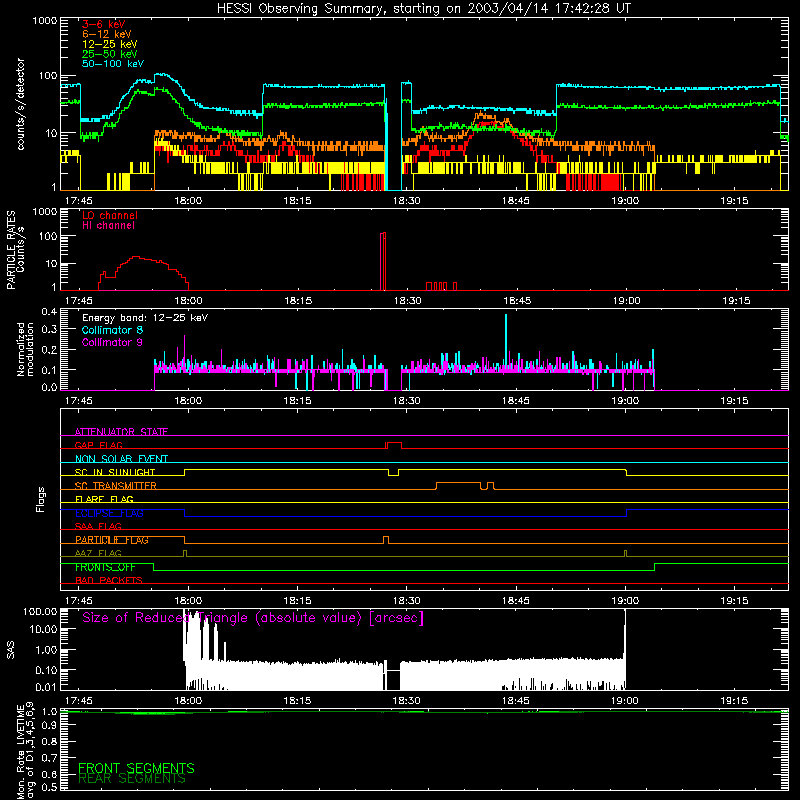The width and height of the screenshot is (800, 800).
Task: Click the GAP FLAG raised step near 18:28
Action: pyautogui.click(x=394, y=443)
